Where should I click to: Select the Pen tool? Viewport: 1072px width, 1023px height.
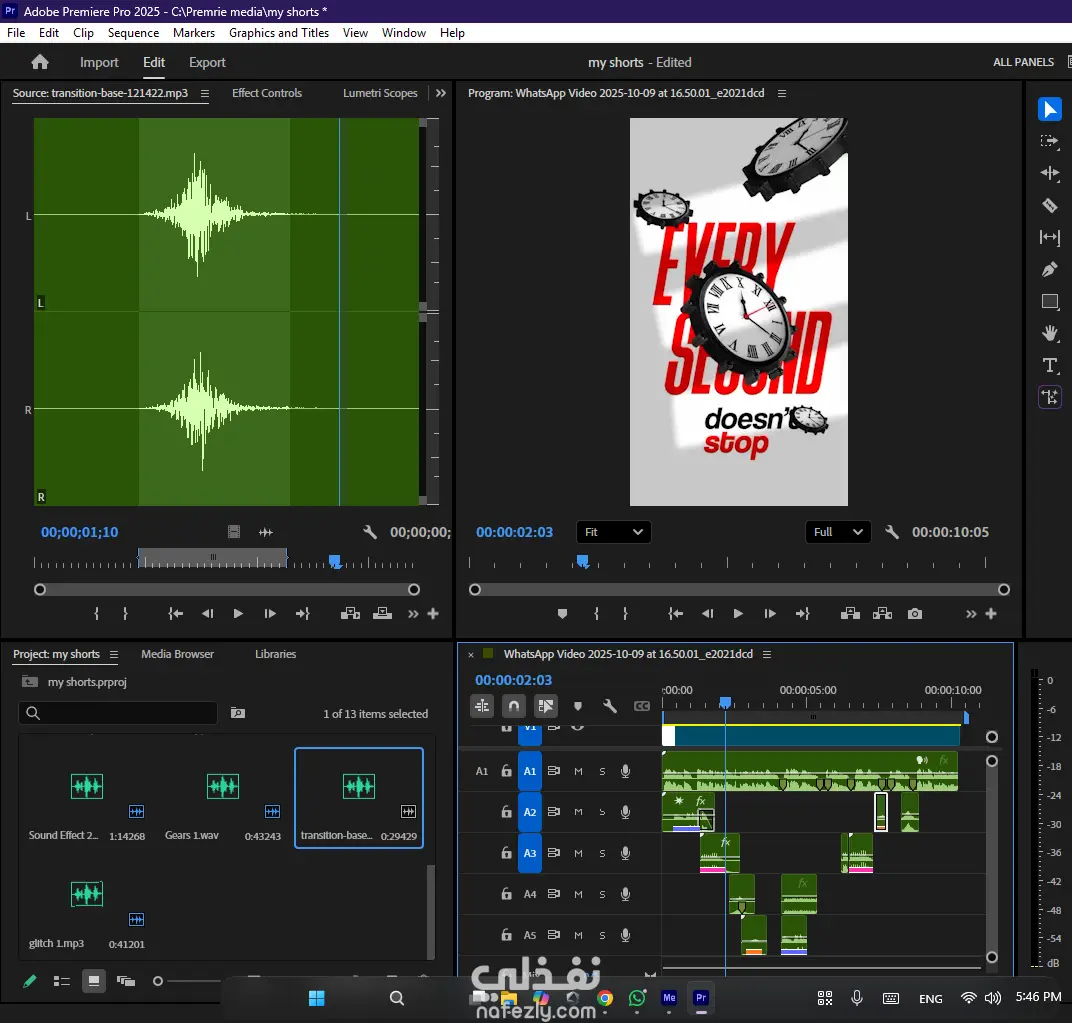1049,269
